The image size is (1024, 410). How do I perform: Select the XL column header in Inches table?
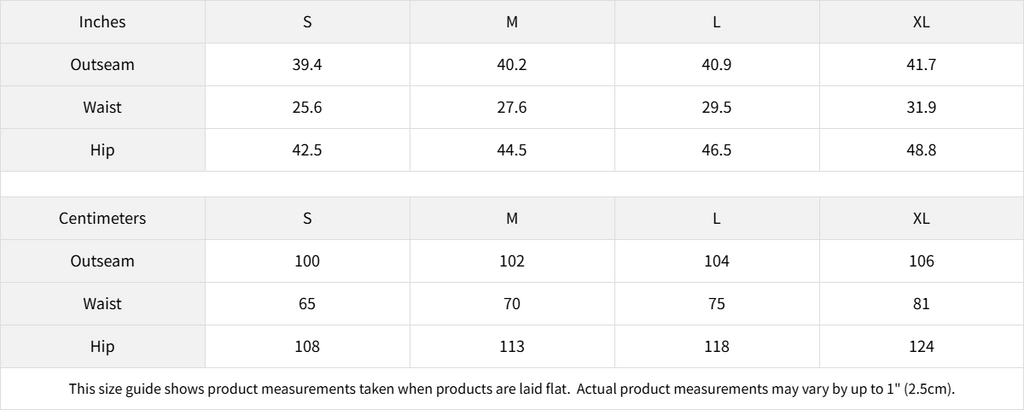click(x=921, y=22)
